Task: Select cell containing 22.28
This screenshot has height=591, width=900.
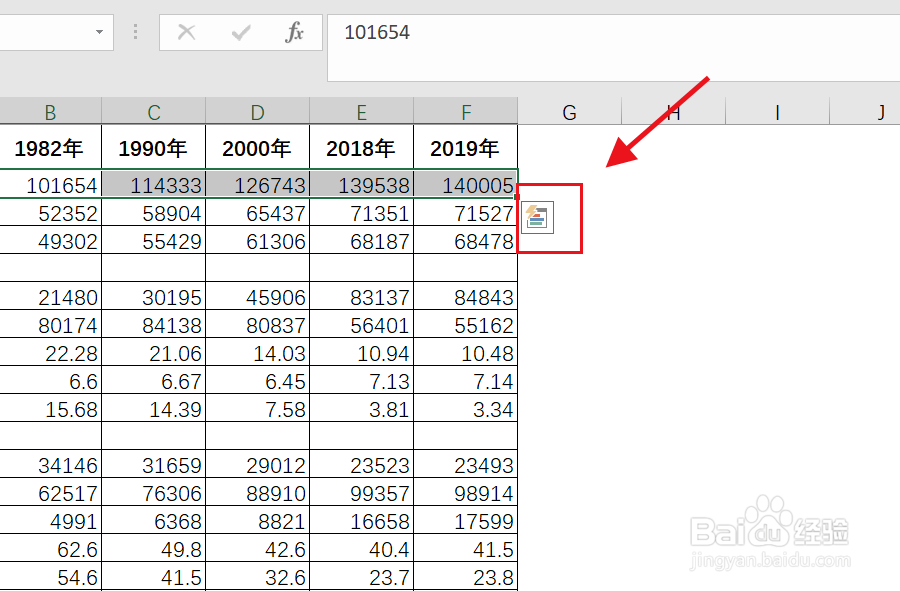Action: click(x=51, y=352)
